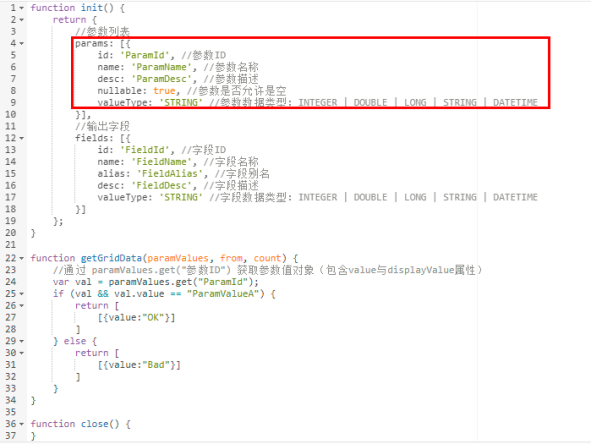The height and width of the screenshot is (444, 591).
Task: Collapse getGridData function fold arrow on line 22
Action: [x=21, y=258]
